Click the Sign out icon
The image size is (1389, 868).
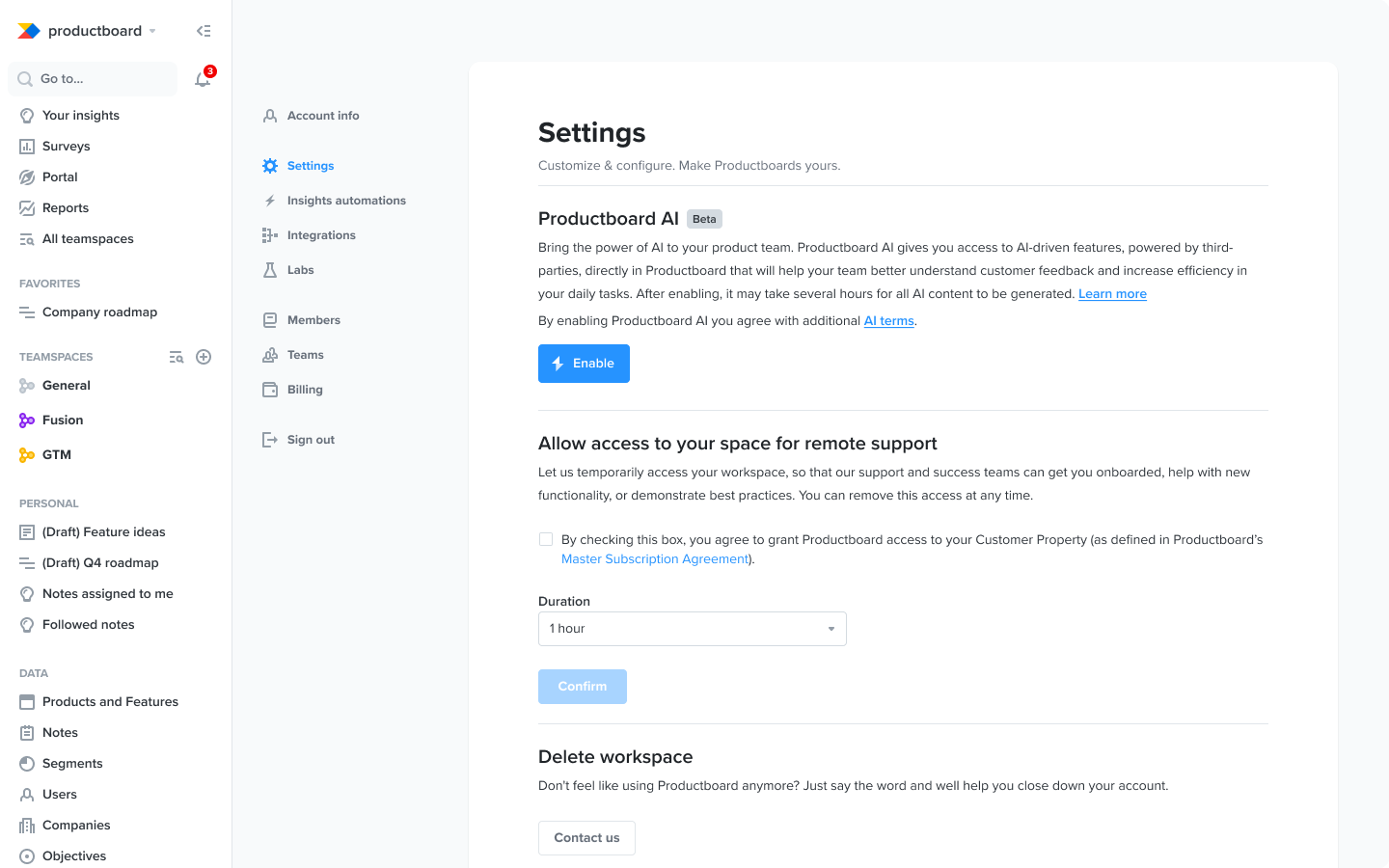point(270,440)
